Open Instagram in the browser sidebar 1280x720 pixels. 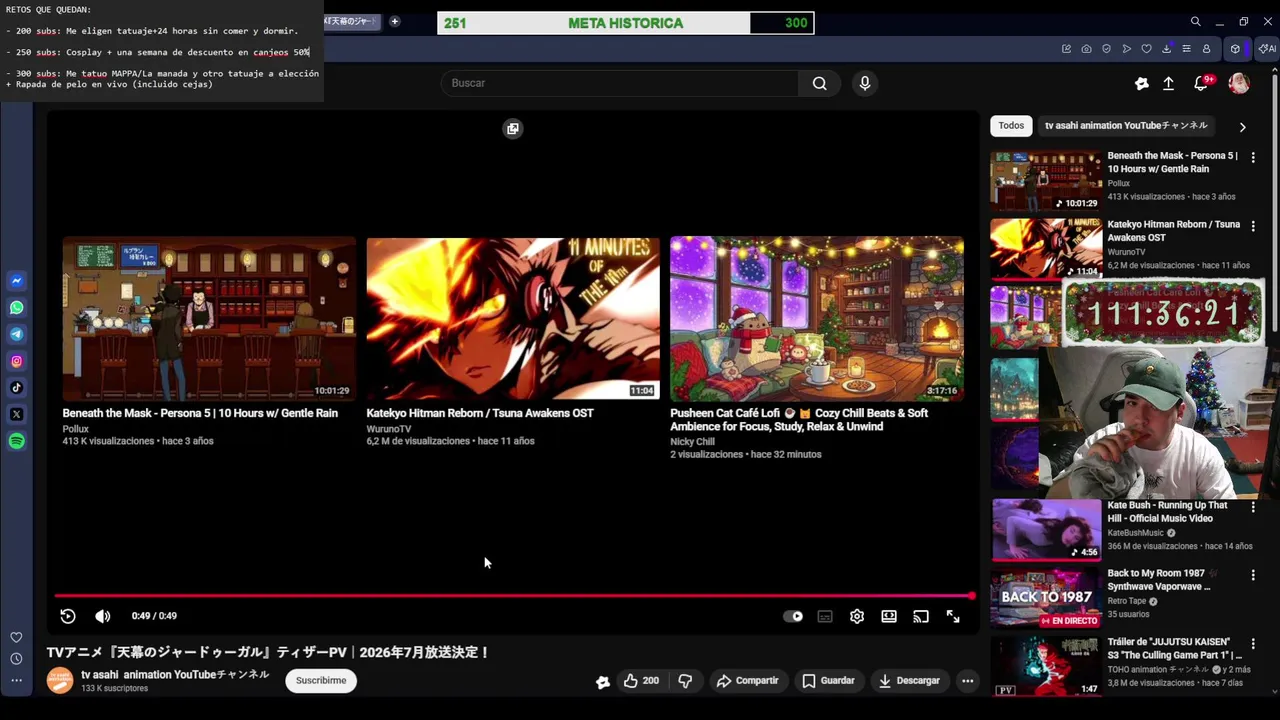click(16, 361)
